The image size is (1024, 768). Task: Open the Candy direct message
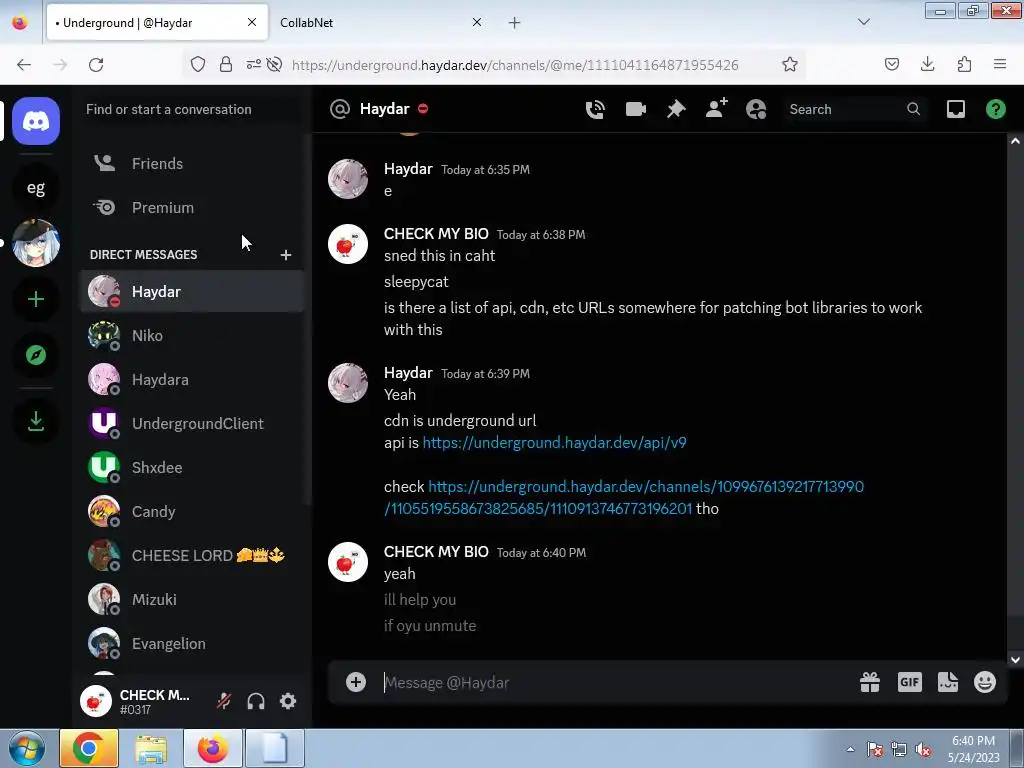pyautogui.click(x=192, y=511)
